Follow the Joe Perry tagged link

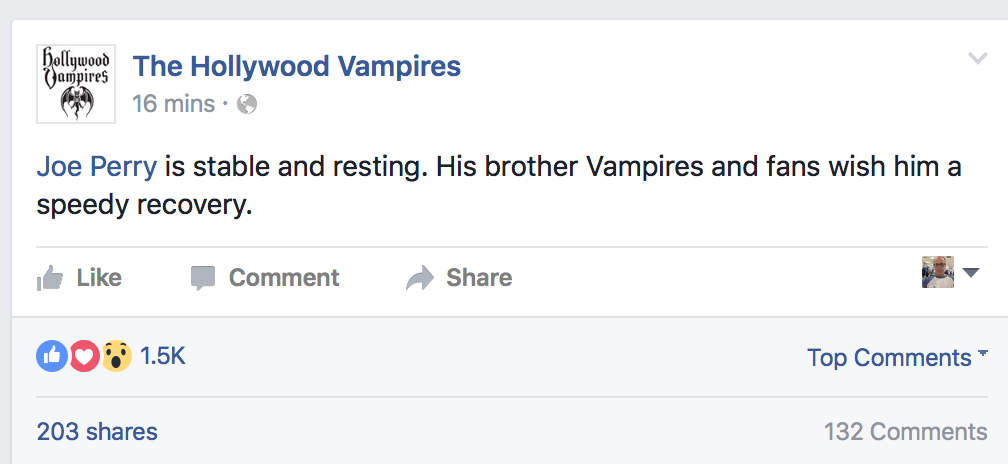click(x=96, y=166)
